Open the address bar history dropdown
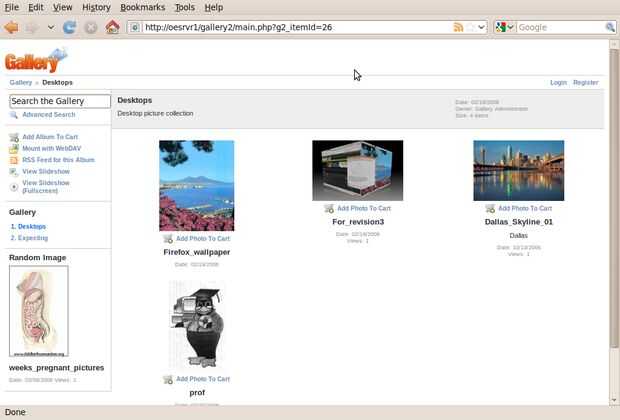Viewport: 620px width, 420px height. (x=481, y=27)
